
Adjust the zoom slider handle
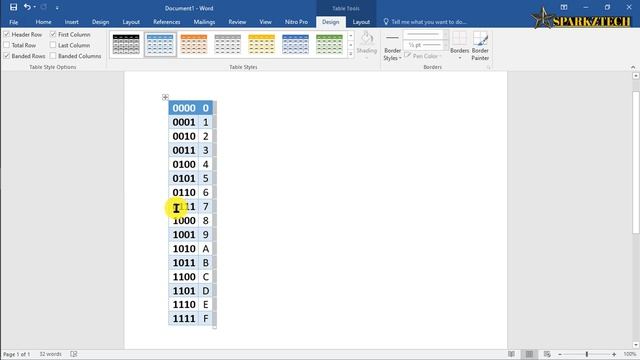point(587,354)
